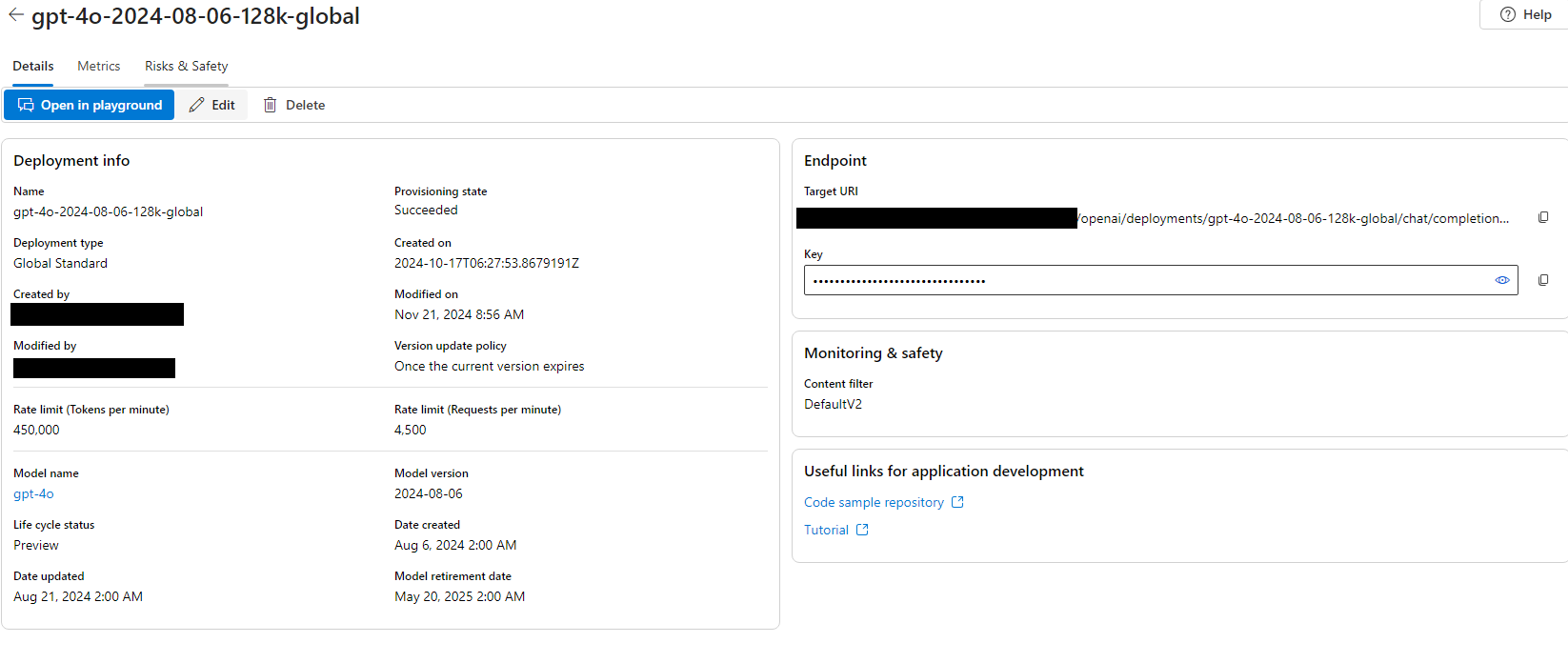Switch to the Details tab
Screen dimensions: 1568x663
(x=32, y=67)
